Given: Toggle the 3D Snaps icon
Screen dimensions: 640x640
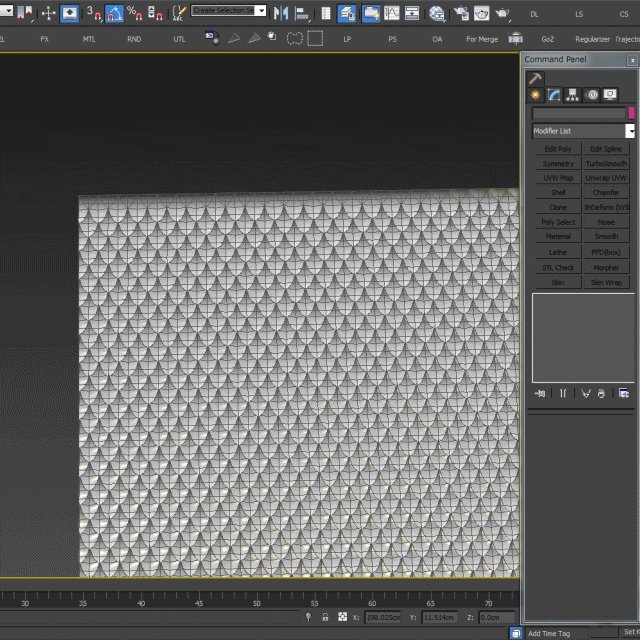Looking at the screenshot, I should point(93,13).
